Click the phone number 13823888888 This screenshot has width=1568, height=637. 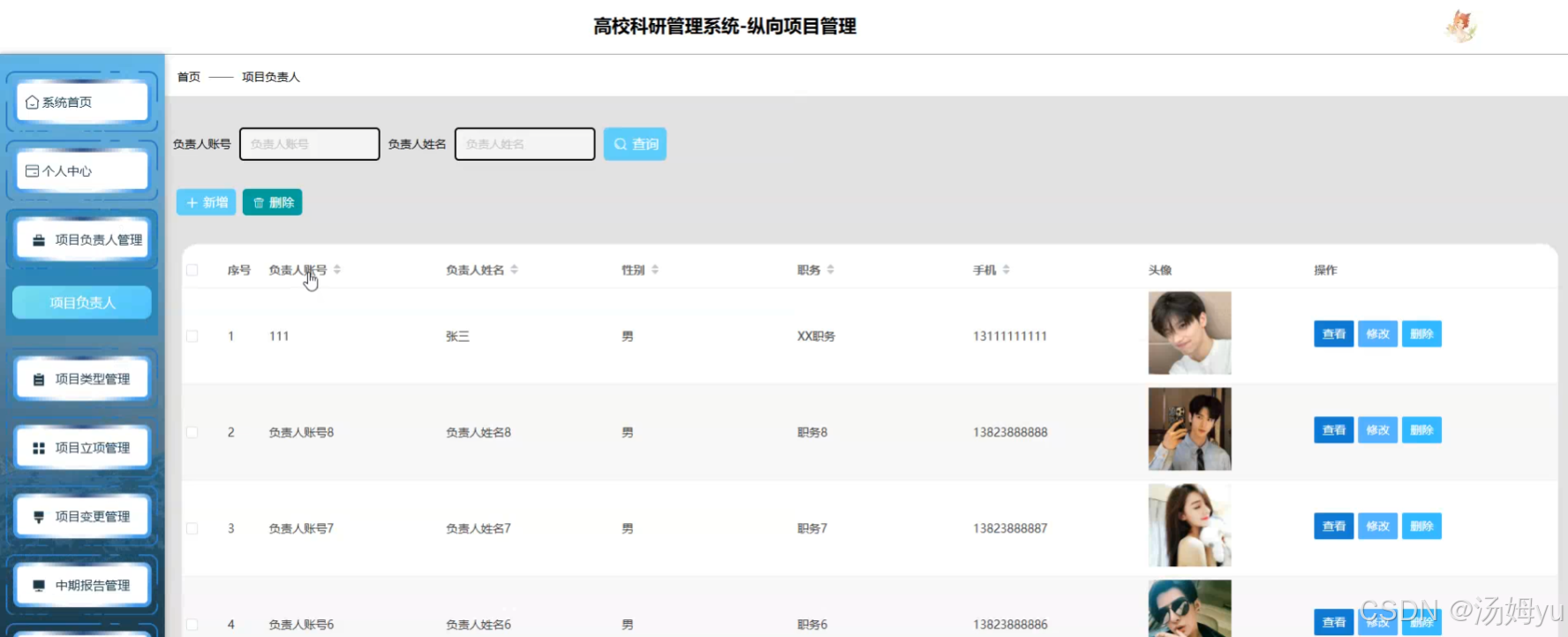tap(1010, 433)
